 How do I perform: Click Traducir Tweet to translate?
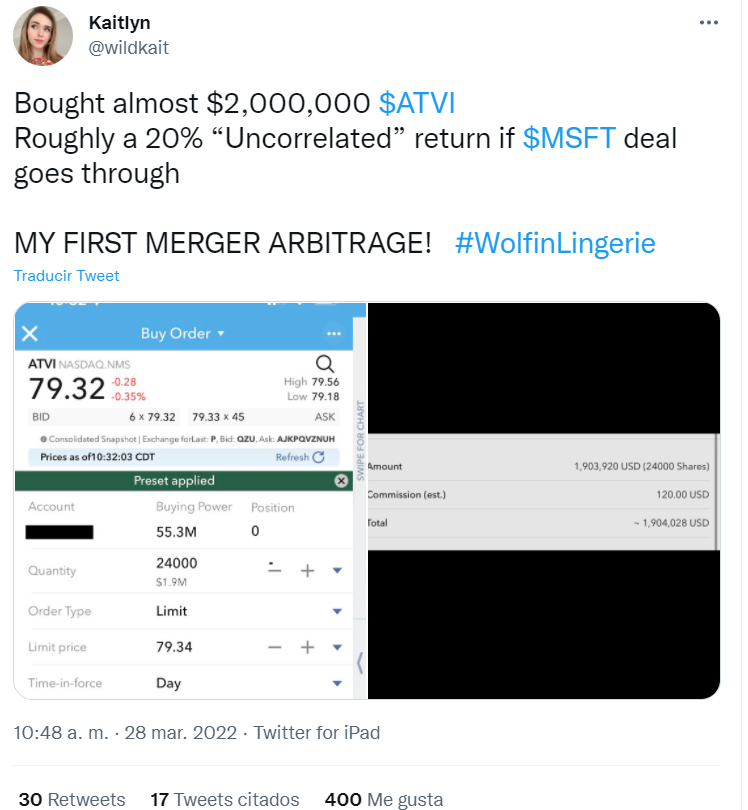click(67, 276)
